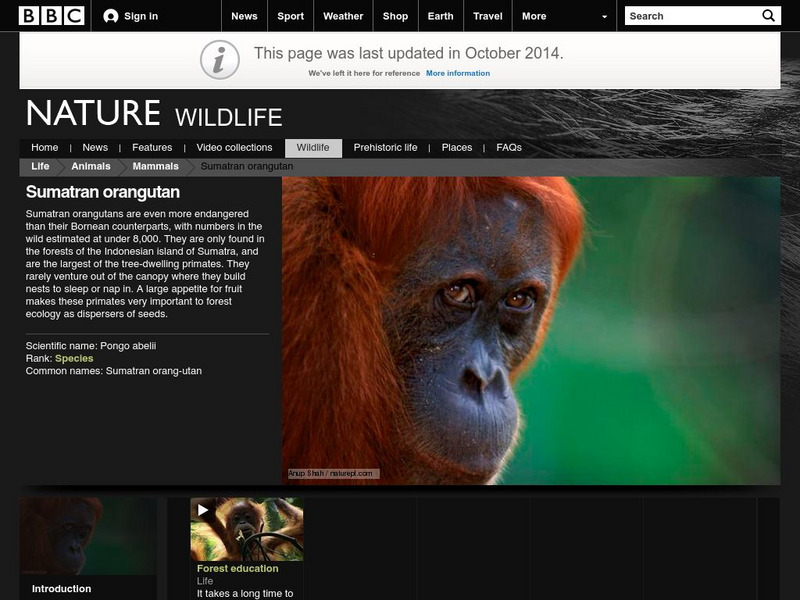The height and width of the screenshot is (600, 800).
Task: Focus the Search input field
Action: tap(692, 16)
